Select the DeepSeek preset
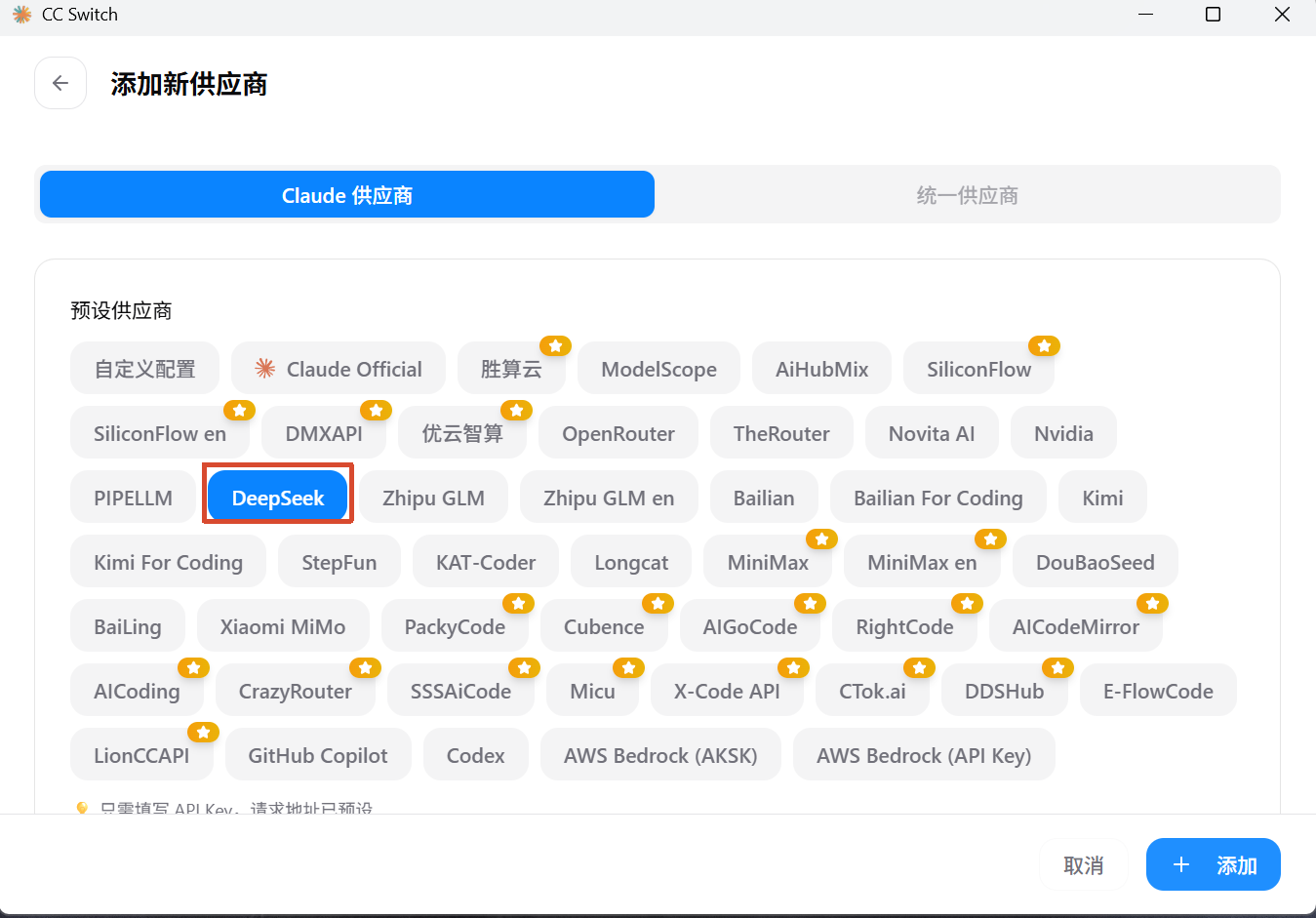Screen dimensions: 1316x918 click(x=278, y=498)
